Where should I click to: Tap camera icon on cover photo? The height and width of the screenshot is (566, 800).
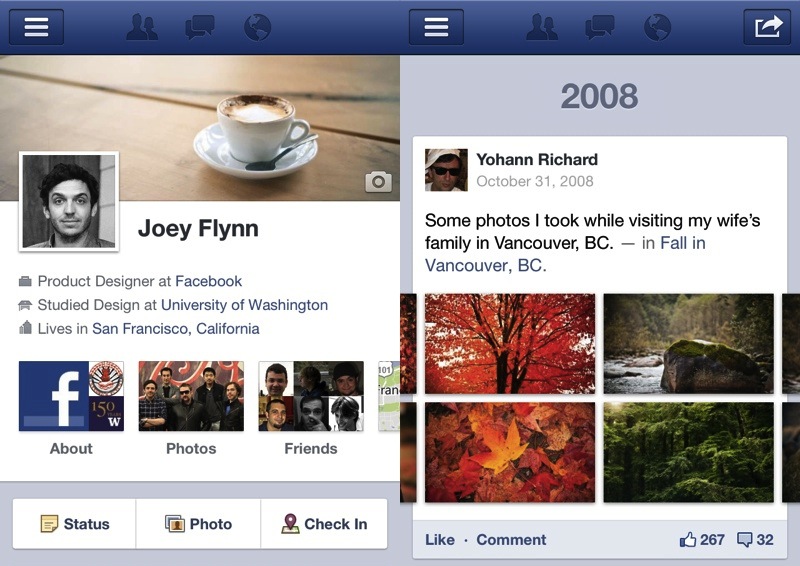coord(379,182)
